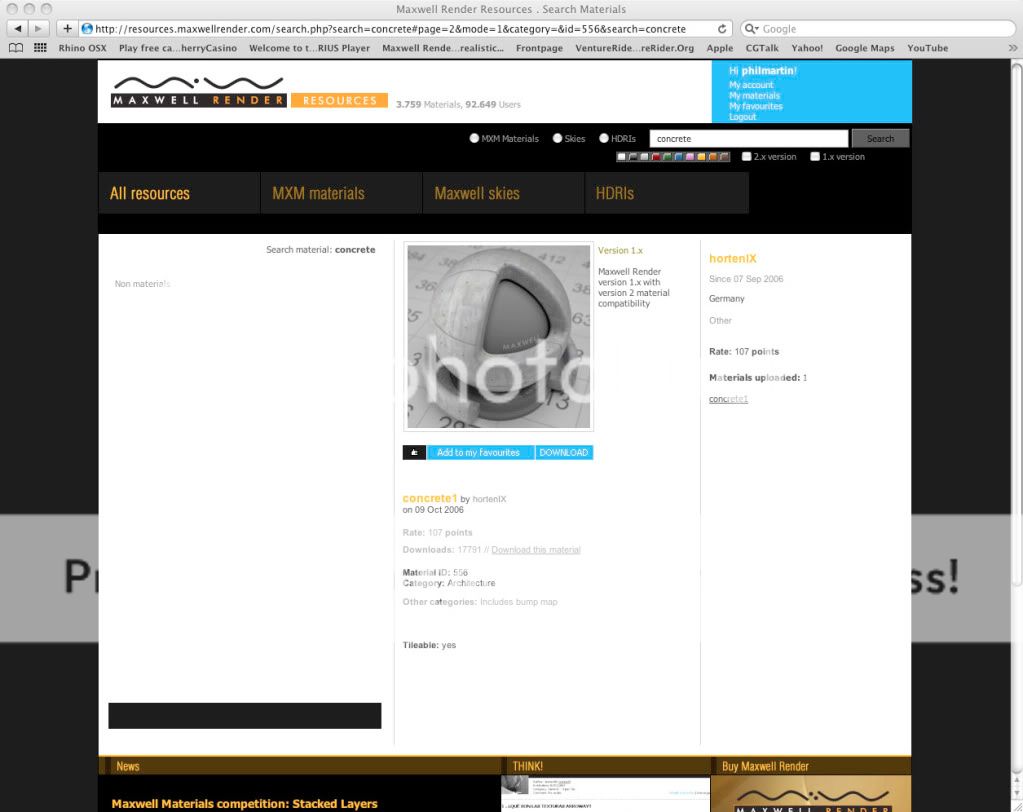Viewport: 1023px width, 812px height.
Task: Click the blue DOWNLOAD button
Action: click(x=564, y=453)
